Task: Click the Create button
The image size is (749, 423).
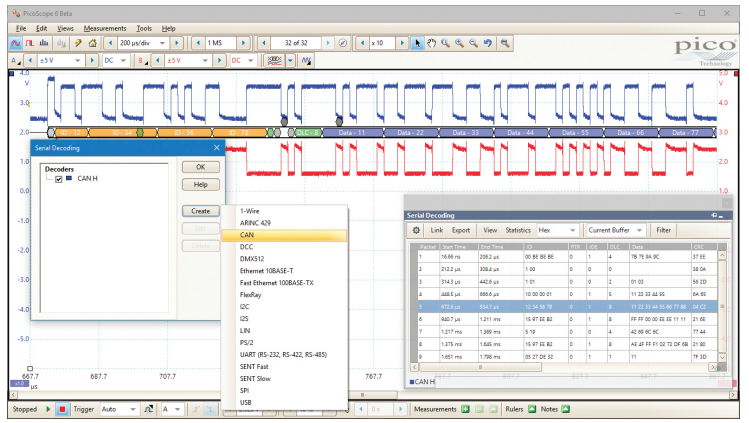Action: pos(201,211)
